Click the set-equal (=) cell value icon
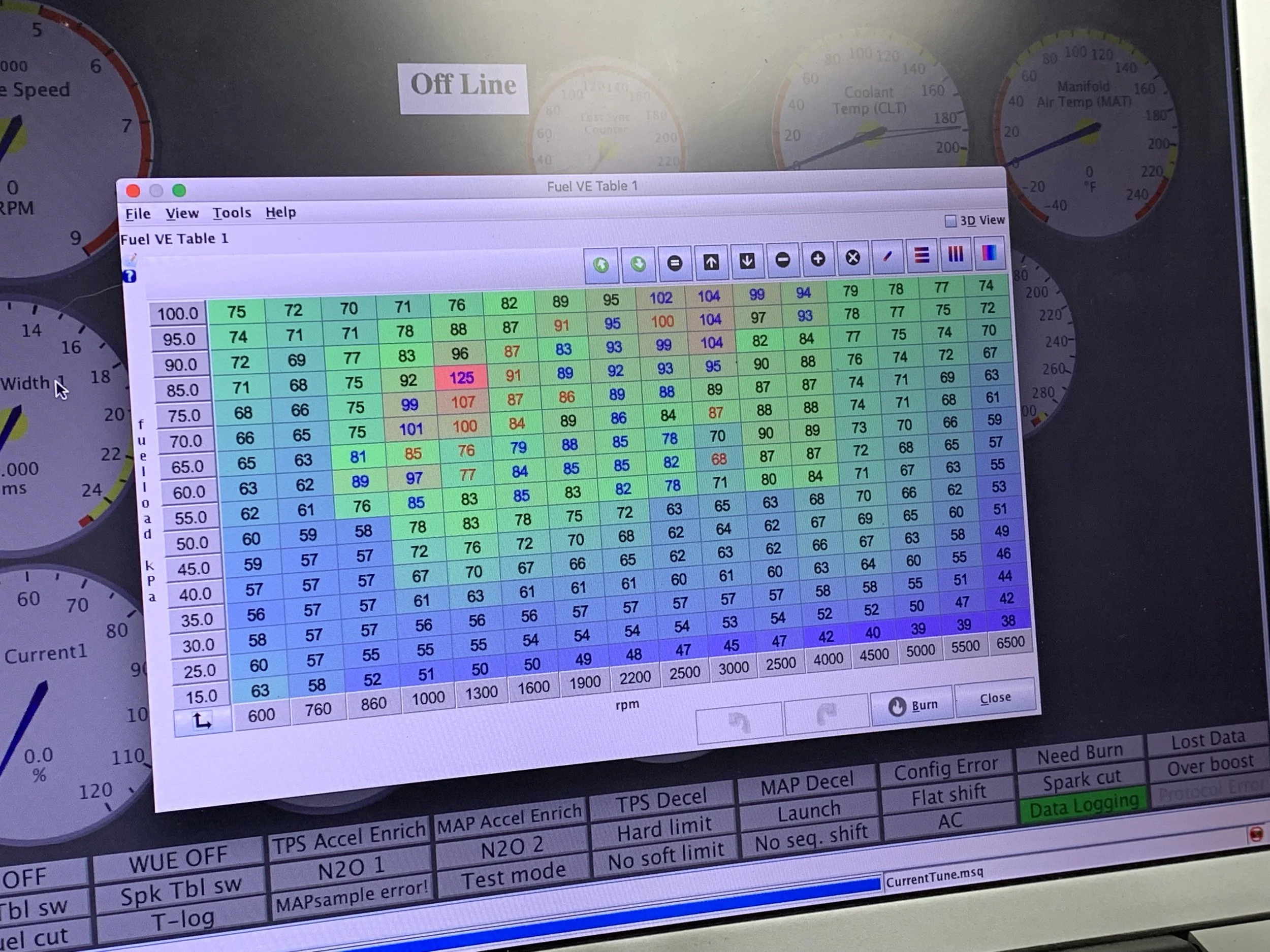The height and width of the screenshot is (952, 1270). click(x=674, y=264)
